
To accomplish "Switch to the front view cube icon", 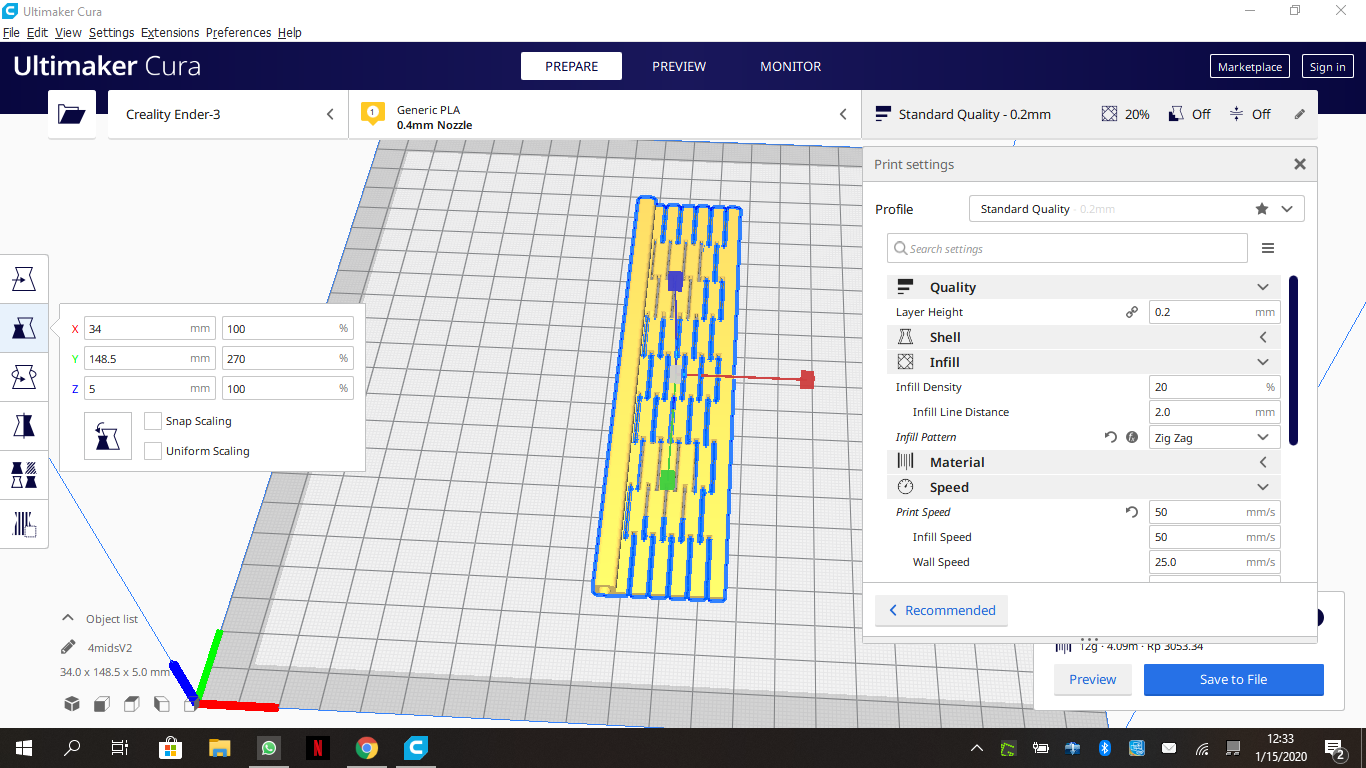I will tap(101, 704).
